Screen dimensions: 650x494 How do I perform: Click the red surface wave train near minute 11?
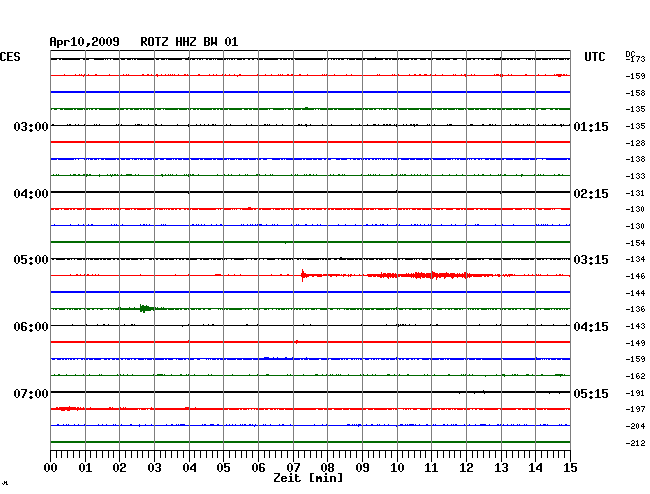click(x=431, y=275)
